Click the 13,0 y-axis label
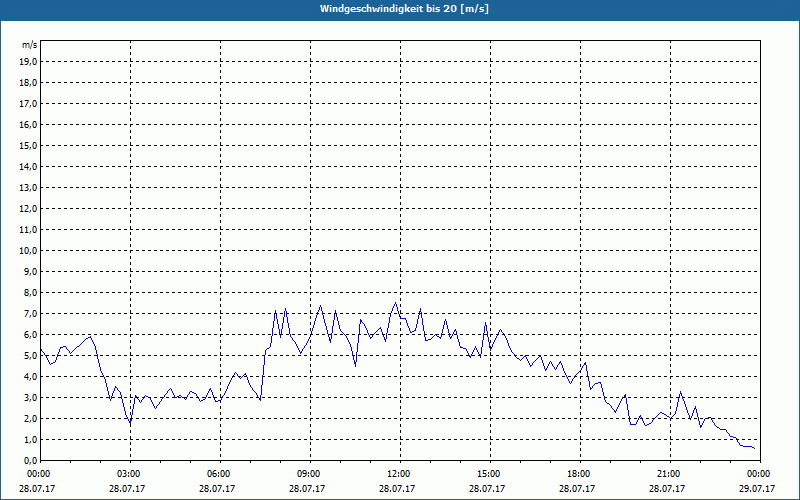 [28, 188]
